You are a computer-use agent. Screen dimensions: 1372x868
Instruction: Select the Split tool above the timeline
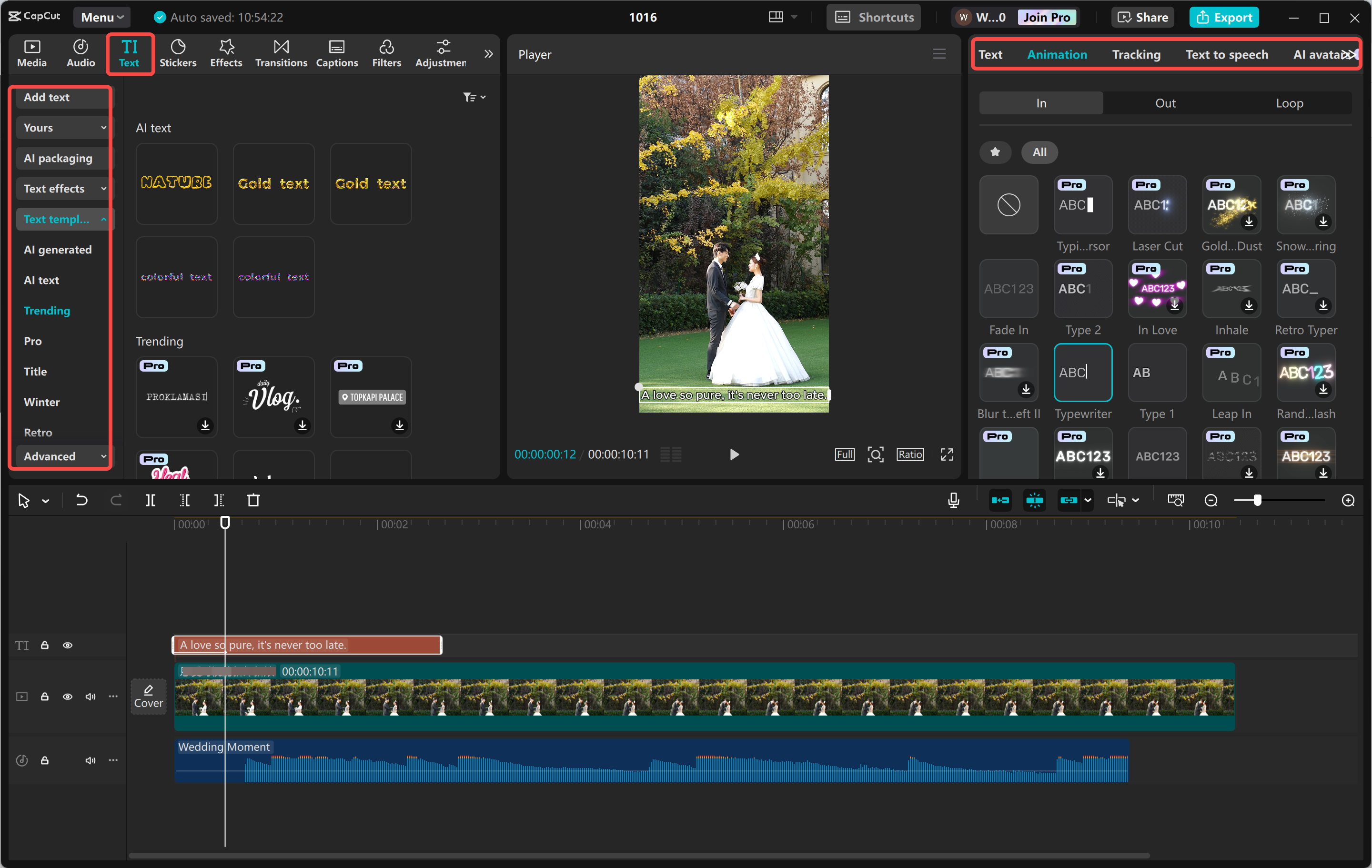151,500
